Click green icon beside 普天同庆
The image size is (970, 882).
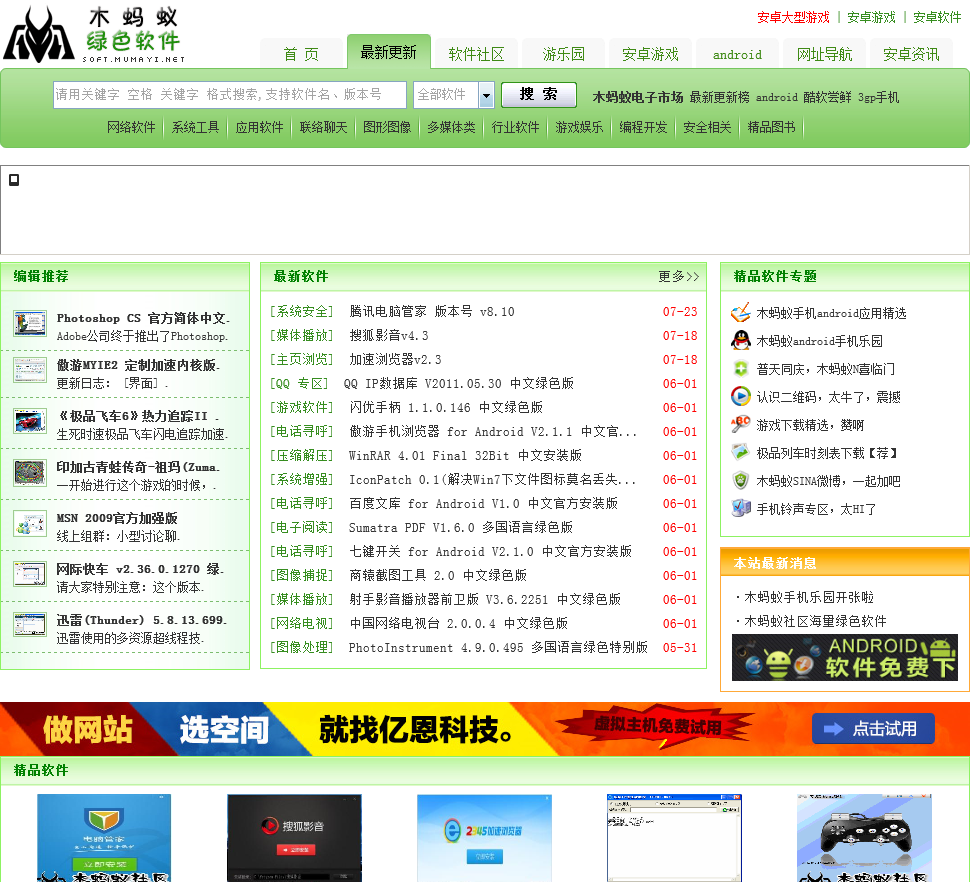740,369
